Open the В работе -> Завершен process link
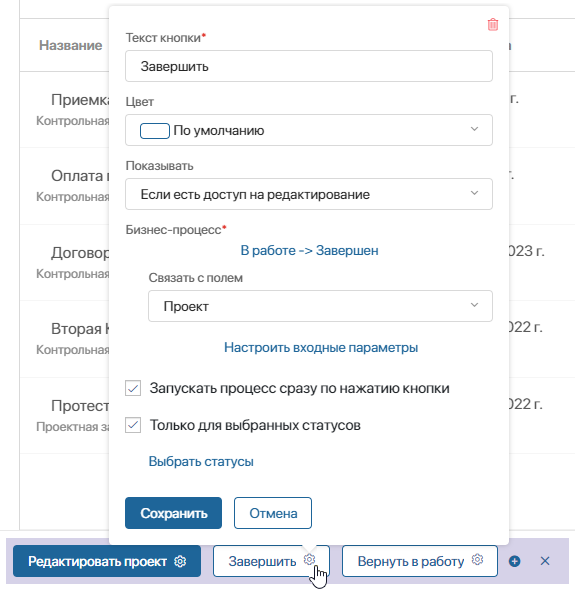The image size is (575, 593). click(x=309, y=250)
